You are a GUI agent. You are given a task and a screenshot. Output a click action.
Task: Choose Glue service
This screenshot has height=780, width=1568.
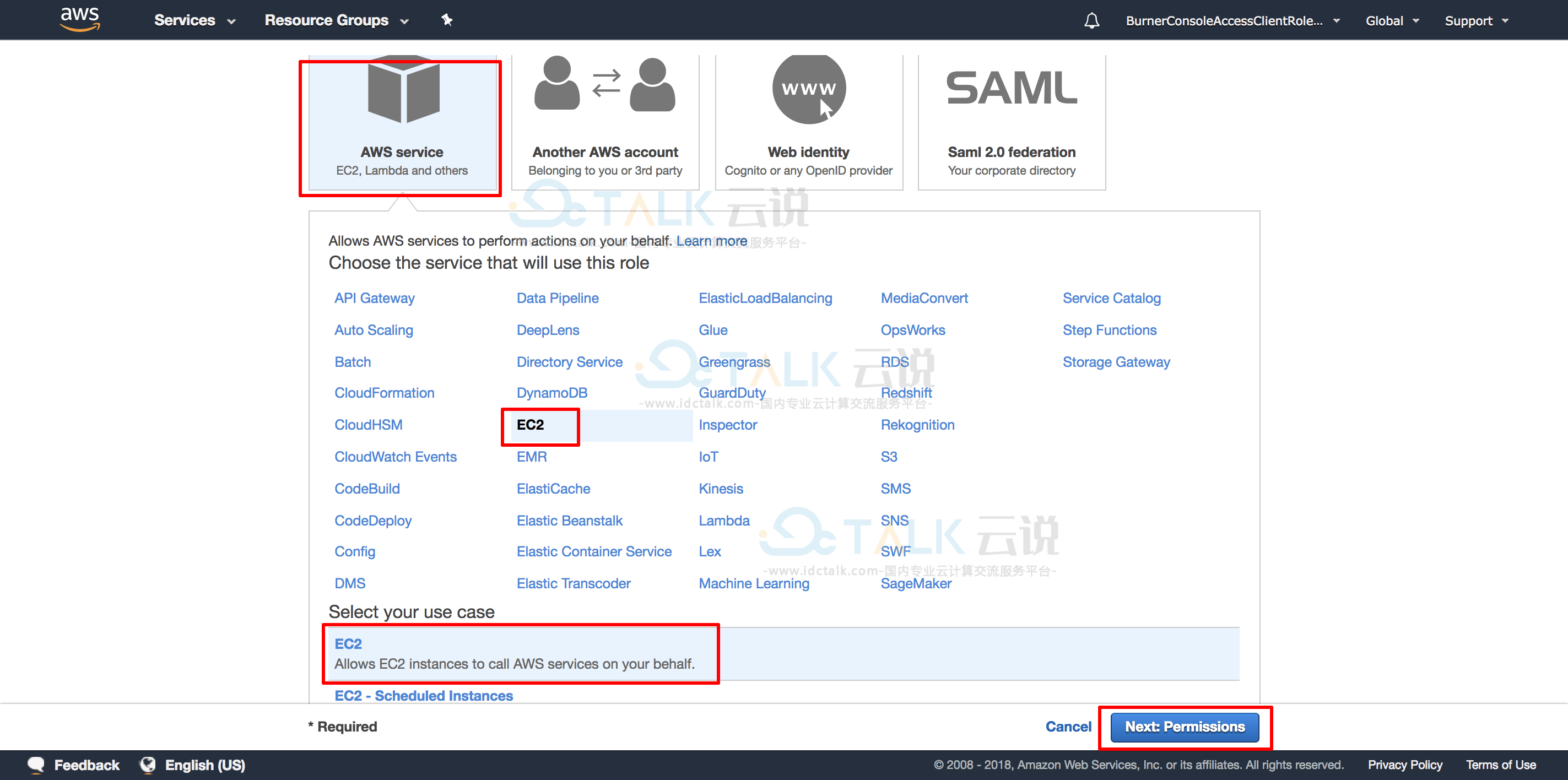713,330
